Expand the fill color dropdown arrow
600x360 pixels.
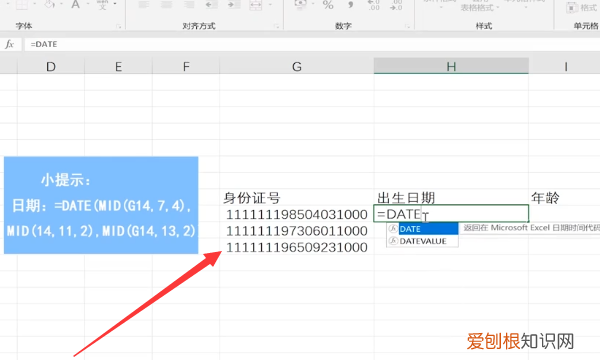click(x=61, y=4)
